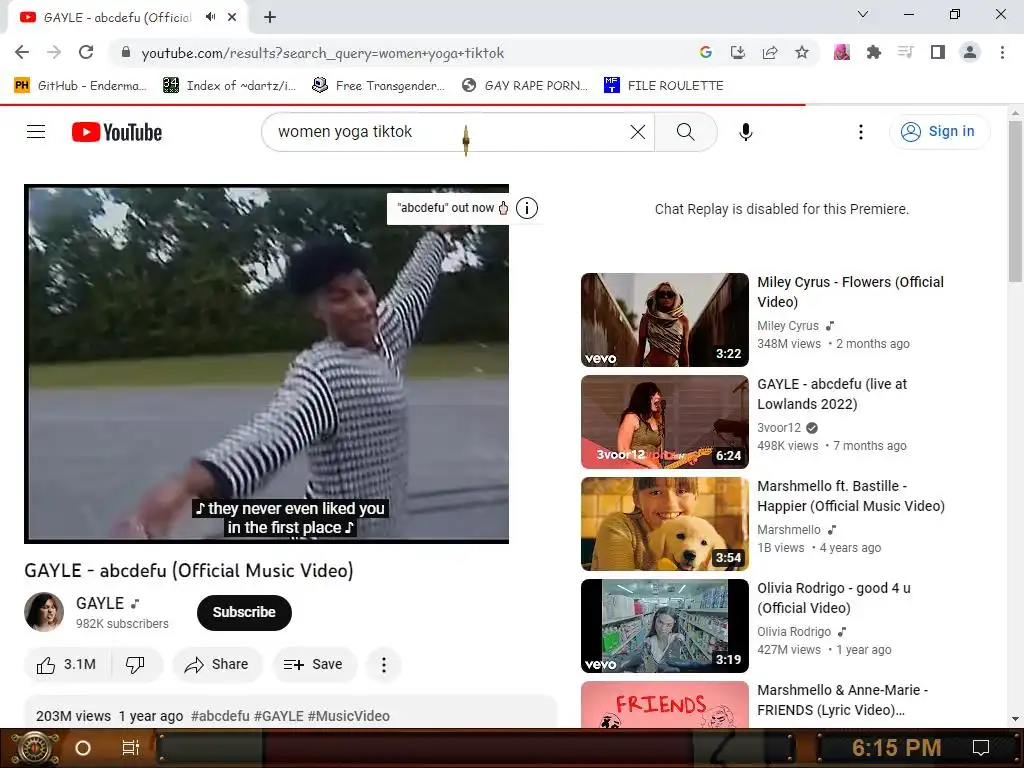
Task: Click title Olivia Rodrigo - good 4 u
Action: pyautogui.click(x=834, y=598)
